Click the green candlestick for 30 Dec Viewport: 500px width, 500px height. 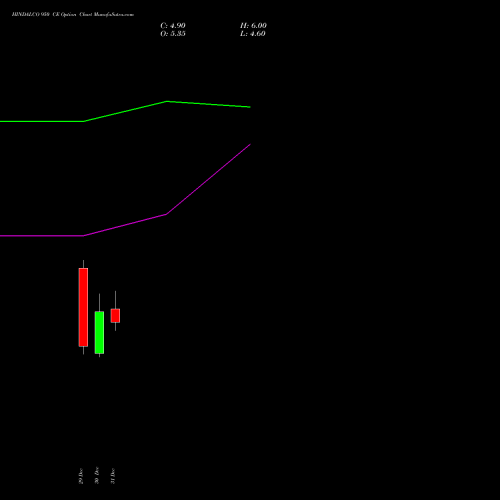coord(99,332)
